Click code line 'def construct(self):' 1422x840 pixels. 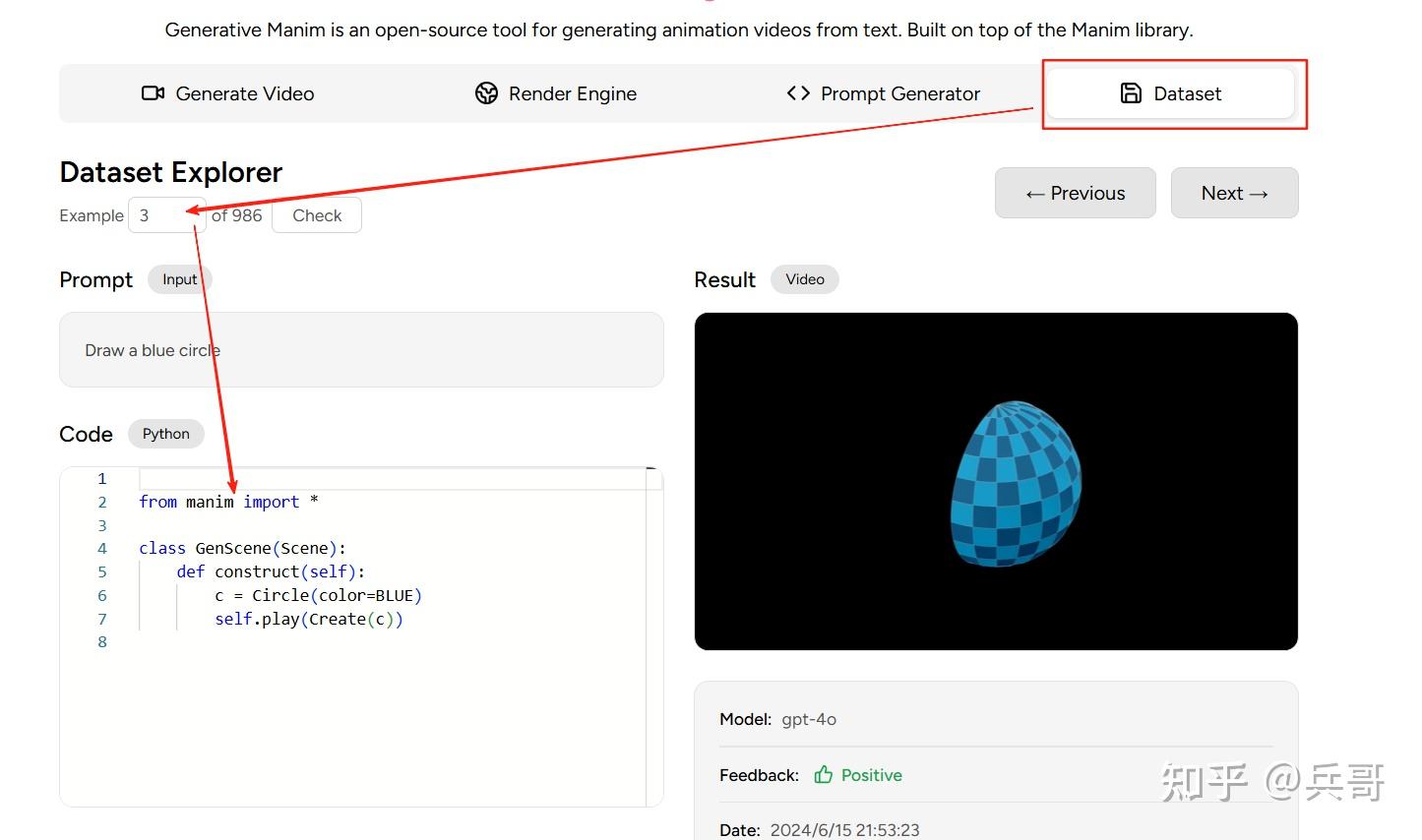pyautogui.click(x=271, y=571)
